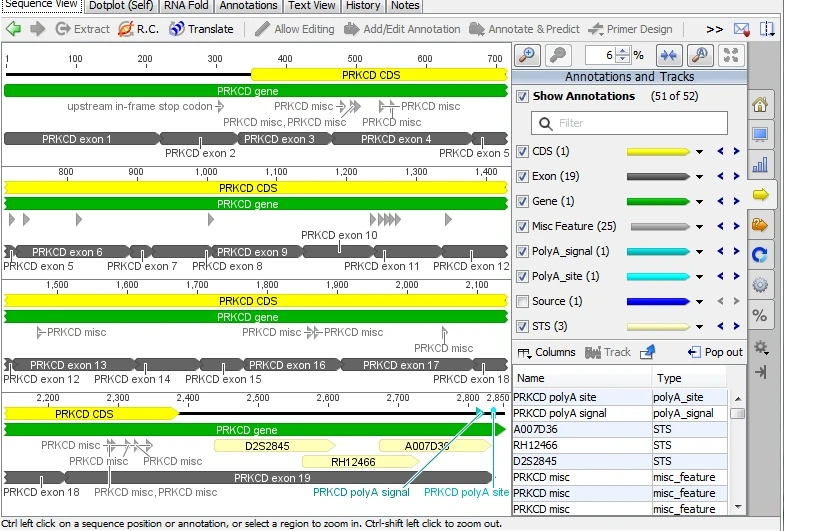Uncheck the Show Annotations checkbox
Image resolution: width=819 pixels, height=531 pixels.
coord(522,97)
